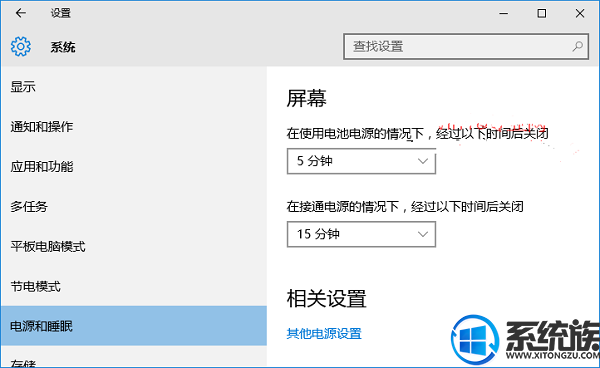The width and height of the screenshot is (600, 368).
Task: Click the blue settings gear icon
Action: point(21,47)
